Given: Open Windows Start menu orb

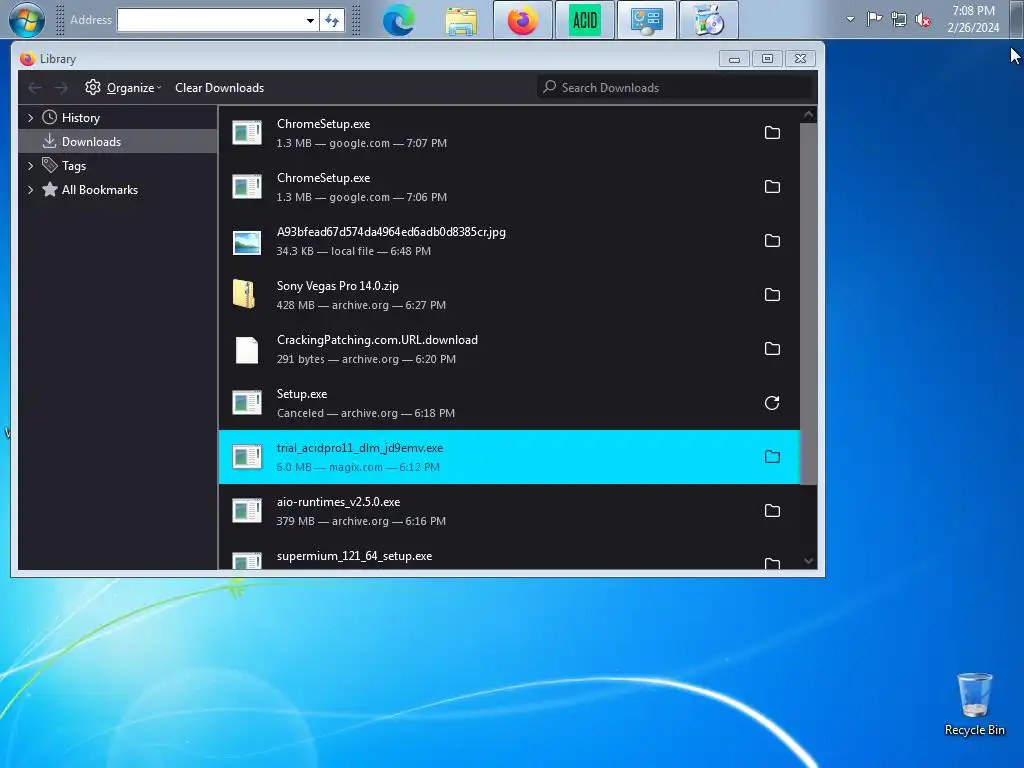Looking at the screenshot, I should (27, 20).
